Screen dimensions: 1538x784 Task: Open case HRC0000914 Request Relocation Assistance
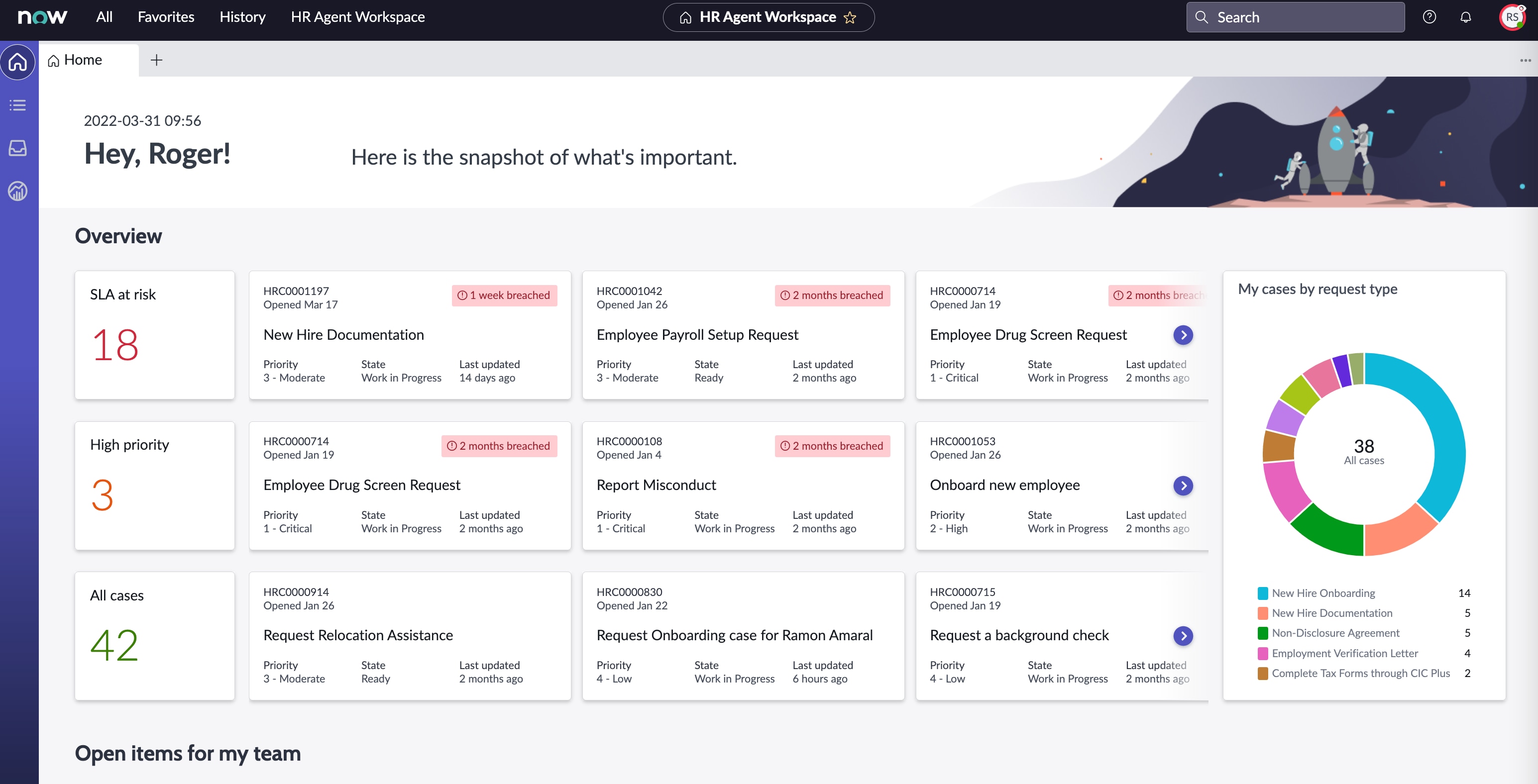(358, 635)
